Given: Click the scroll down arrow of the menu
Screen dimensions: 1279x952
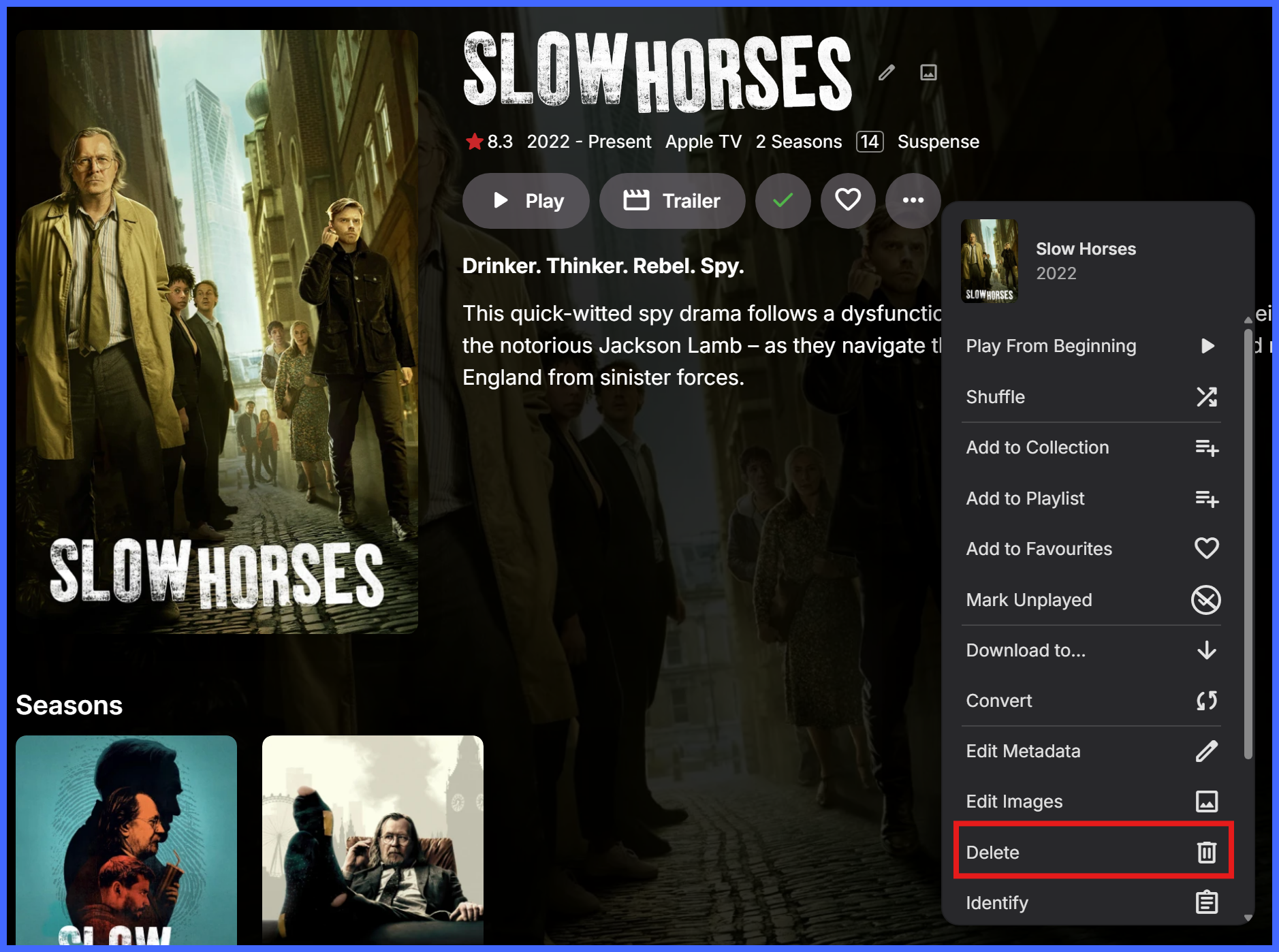Looking at the screenshot, I should [x=1248, y=918].
